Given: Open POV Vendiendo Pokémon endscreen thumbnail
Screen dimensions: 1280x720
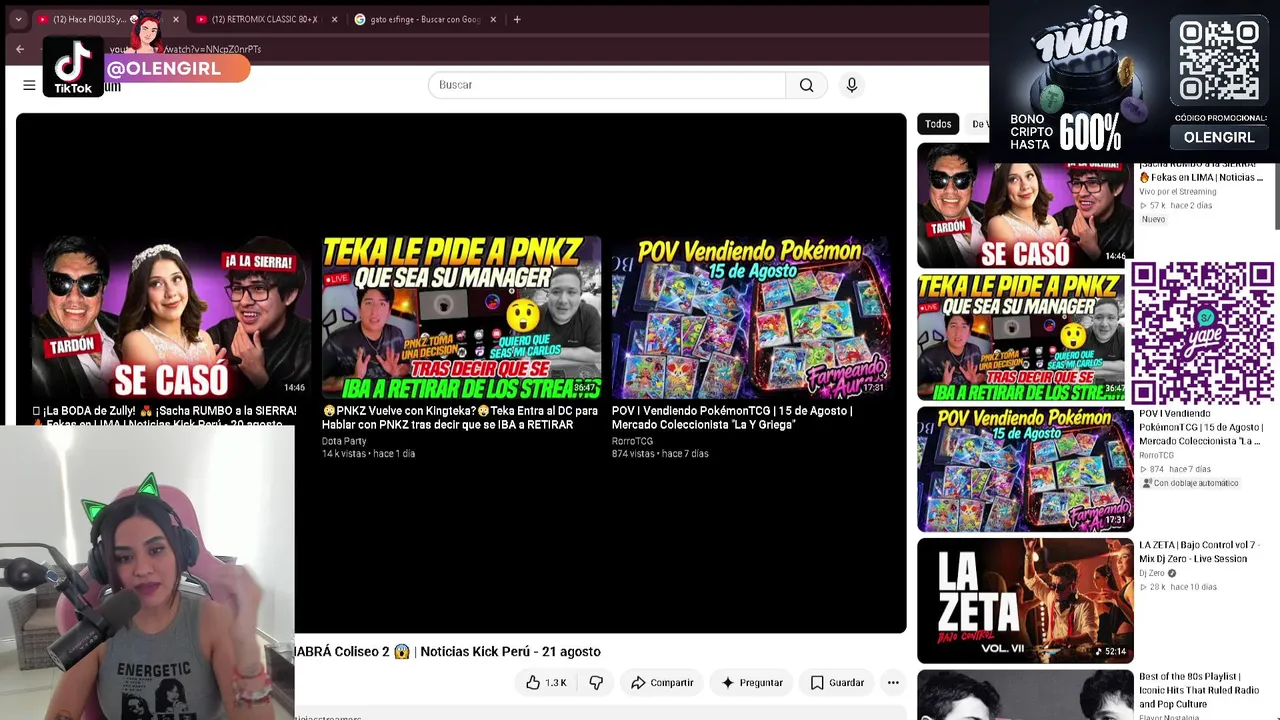Looking at the screenshot, I should [x=751, y=318].
